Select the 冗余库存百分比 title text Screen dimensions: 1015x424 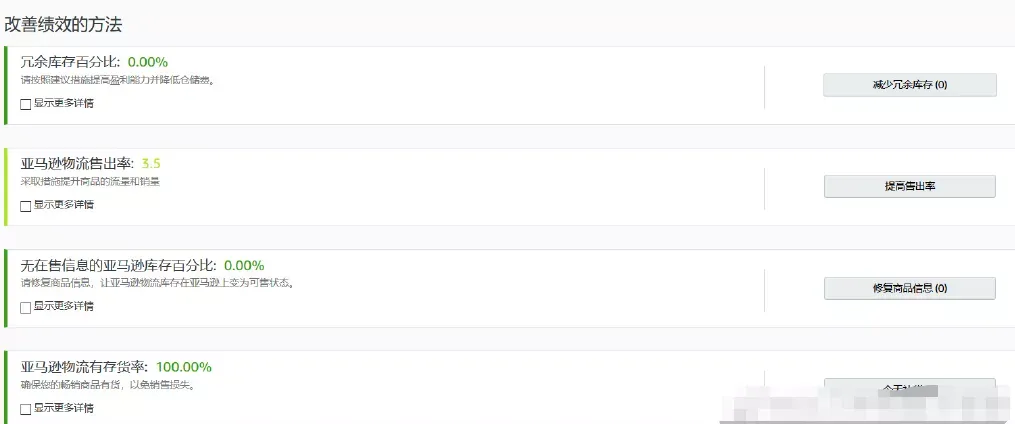(x=70, y=62)
